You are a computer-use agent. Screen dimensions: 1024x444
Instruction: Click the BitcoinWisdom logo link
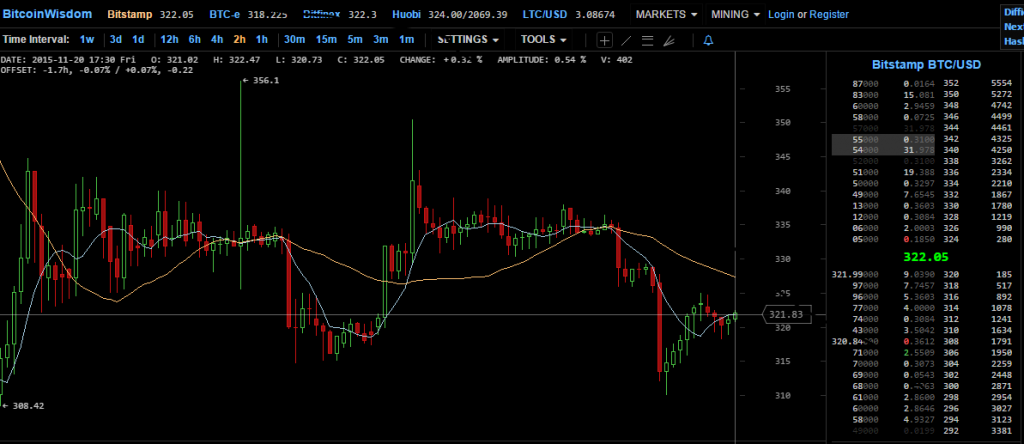click(x=47, y=14)
